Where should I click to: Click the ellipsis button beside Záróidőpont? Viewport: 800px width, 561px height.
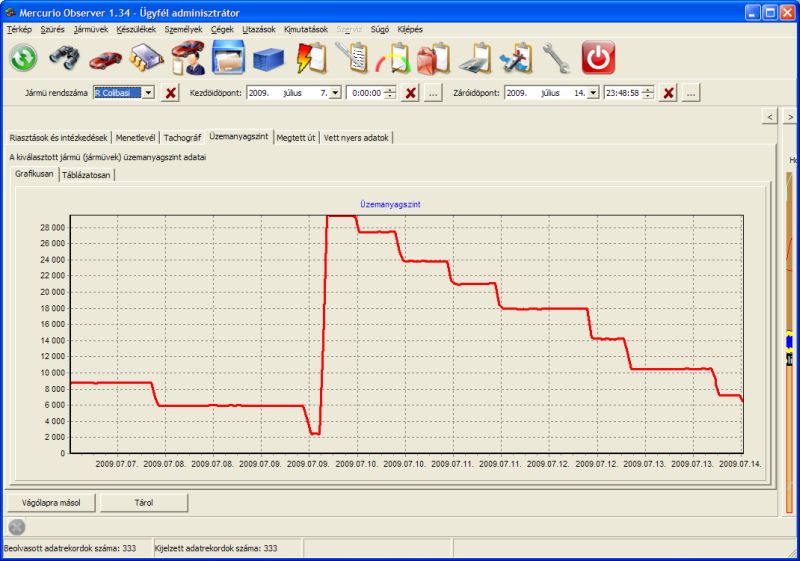[x=691, y=93]
